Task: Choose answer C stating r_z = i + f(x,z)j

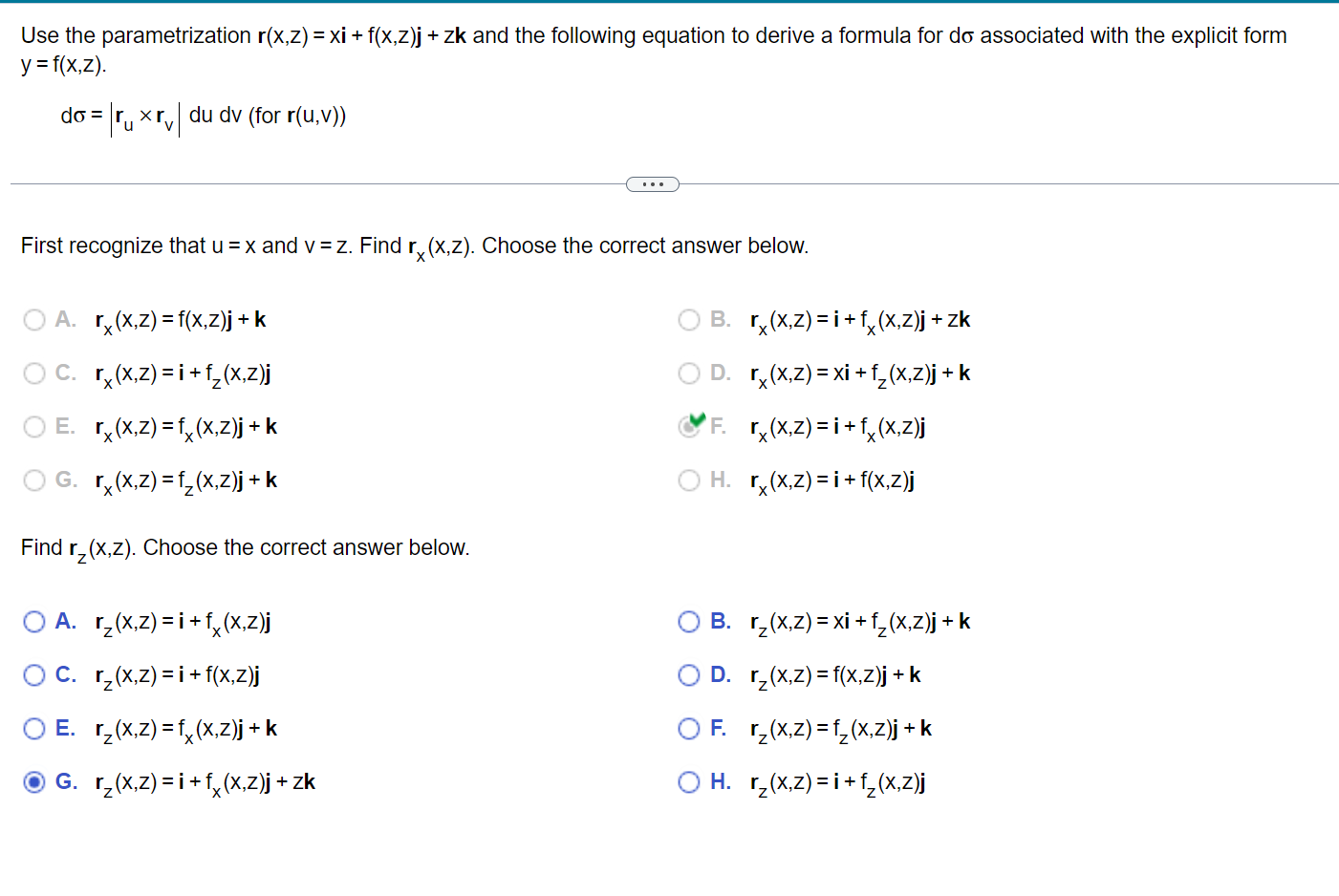Action: [x=33, y=674]
